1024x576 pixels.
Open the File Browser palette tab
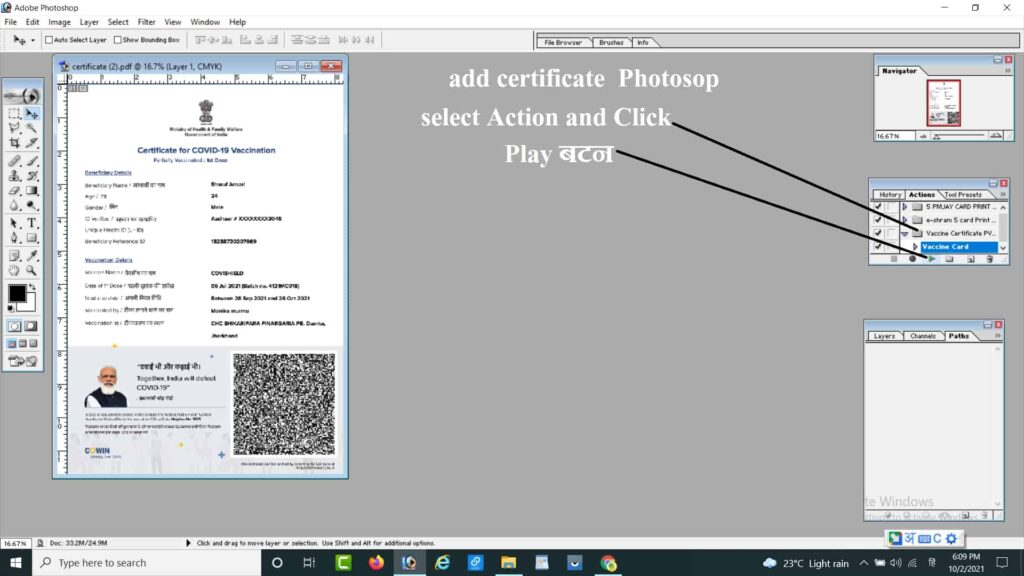pos(563,42)
